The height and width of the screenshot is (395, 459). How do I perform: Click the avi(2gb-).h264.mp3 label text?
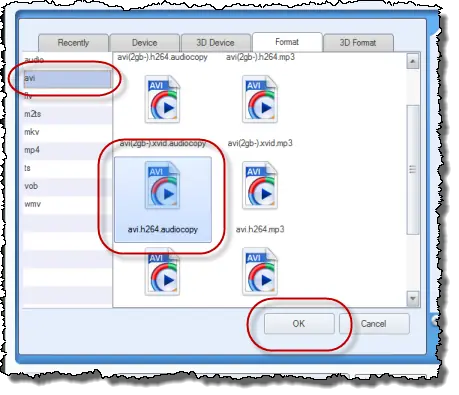coord(260,57)
